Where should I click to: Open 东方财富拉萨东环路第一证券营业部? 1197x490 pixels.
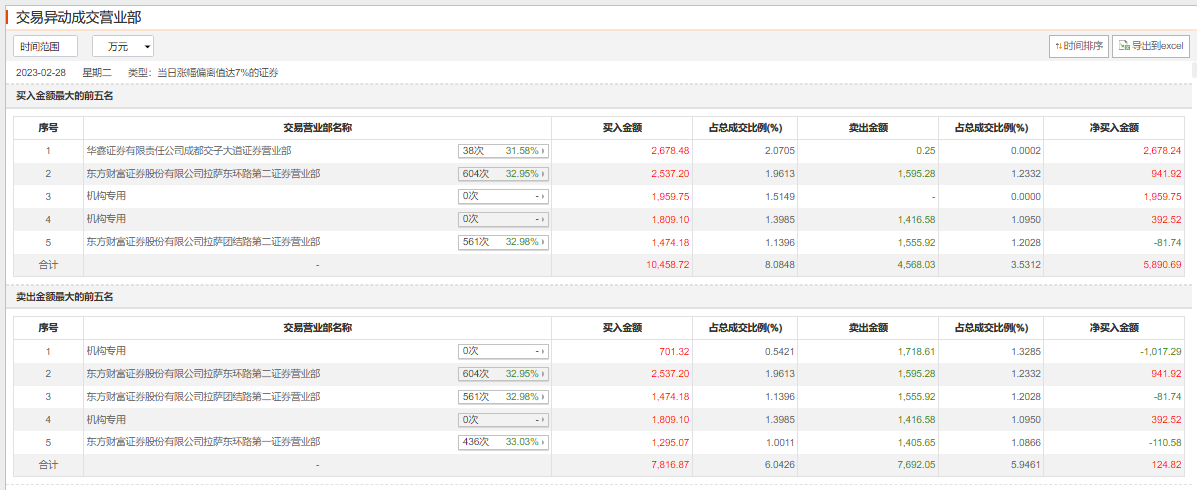203,442
